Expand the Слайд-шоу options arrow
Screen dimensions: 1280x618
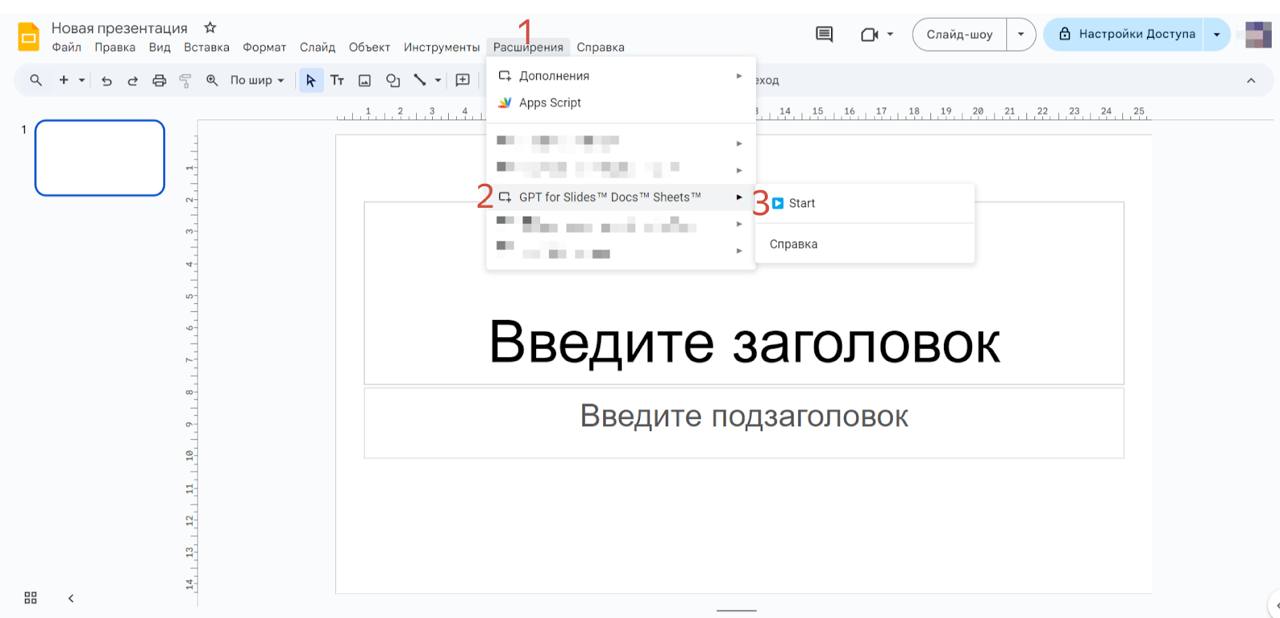coord(1020,34)
